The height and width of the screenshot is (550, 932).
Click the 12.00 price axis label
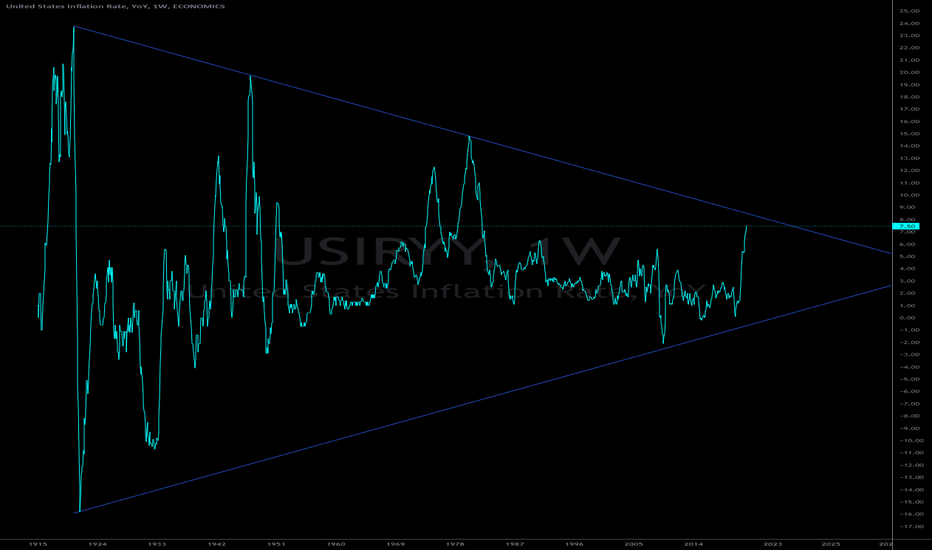[x=910, y=171]
